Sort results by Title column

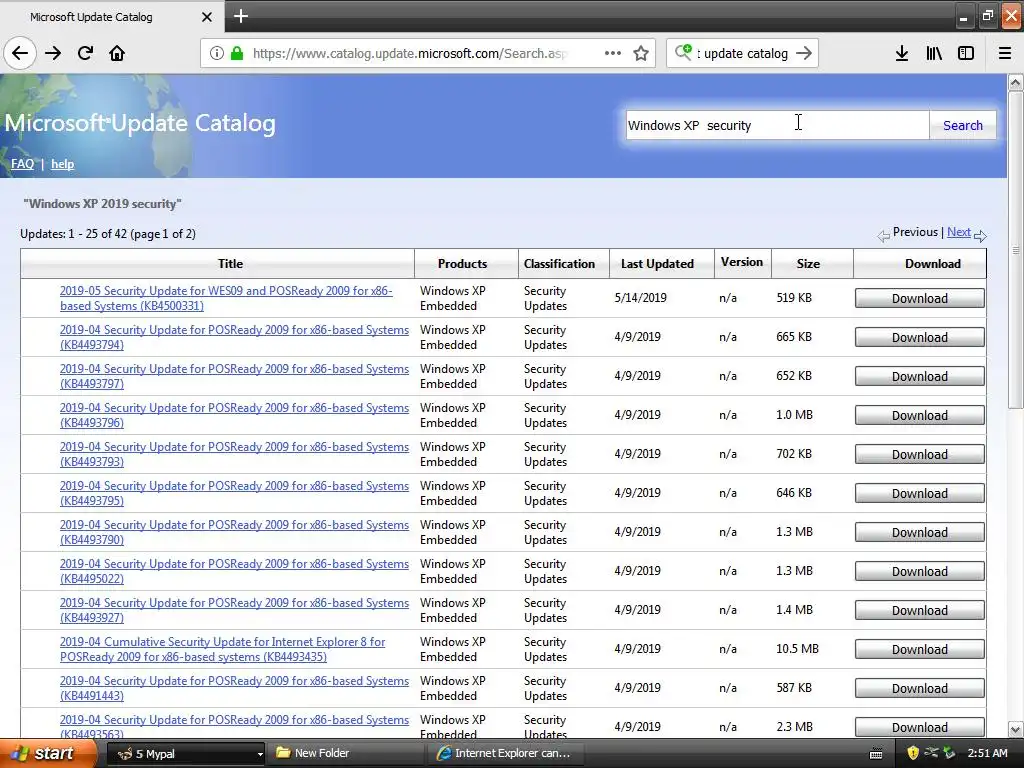pyautogui.click(x=230, y=264)
